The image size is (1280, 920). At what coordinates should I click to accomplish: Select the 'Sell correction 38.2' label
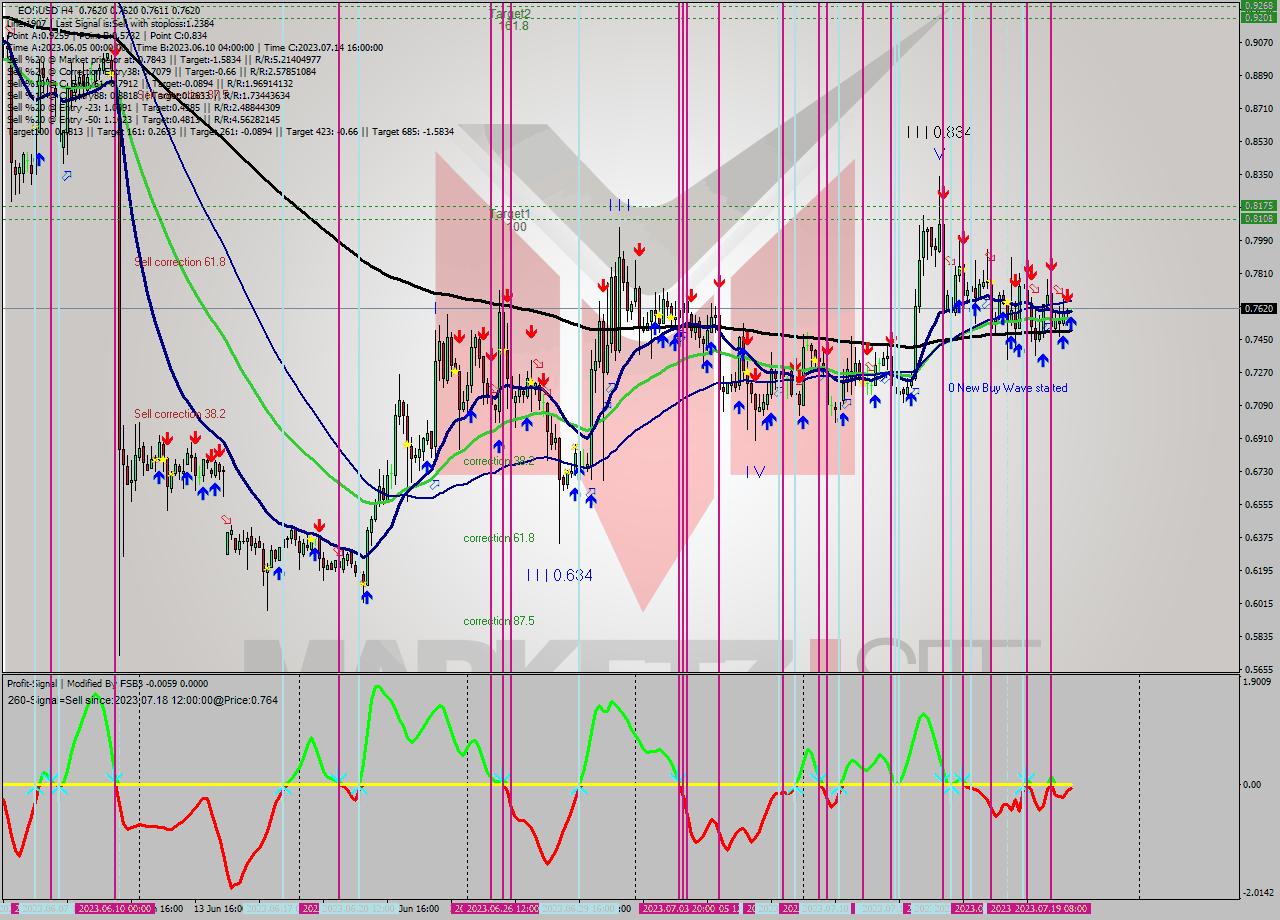coord(180,414)
